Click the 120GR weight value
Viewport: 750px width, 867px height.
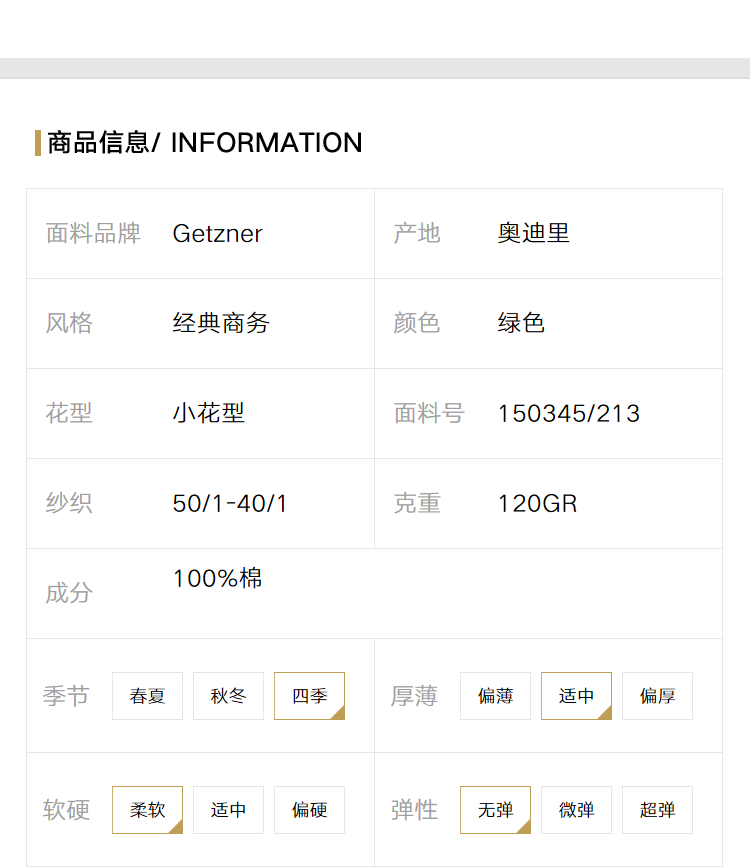point(538,504)
